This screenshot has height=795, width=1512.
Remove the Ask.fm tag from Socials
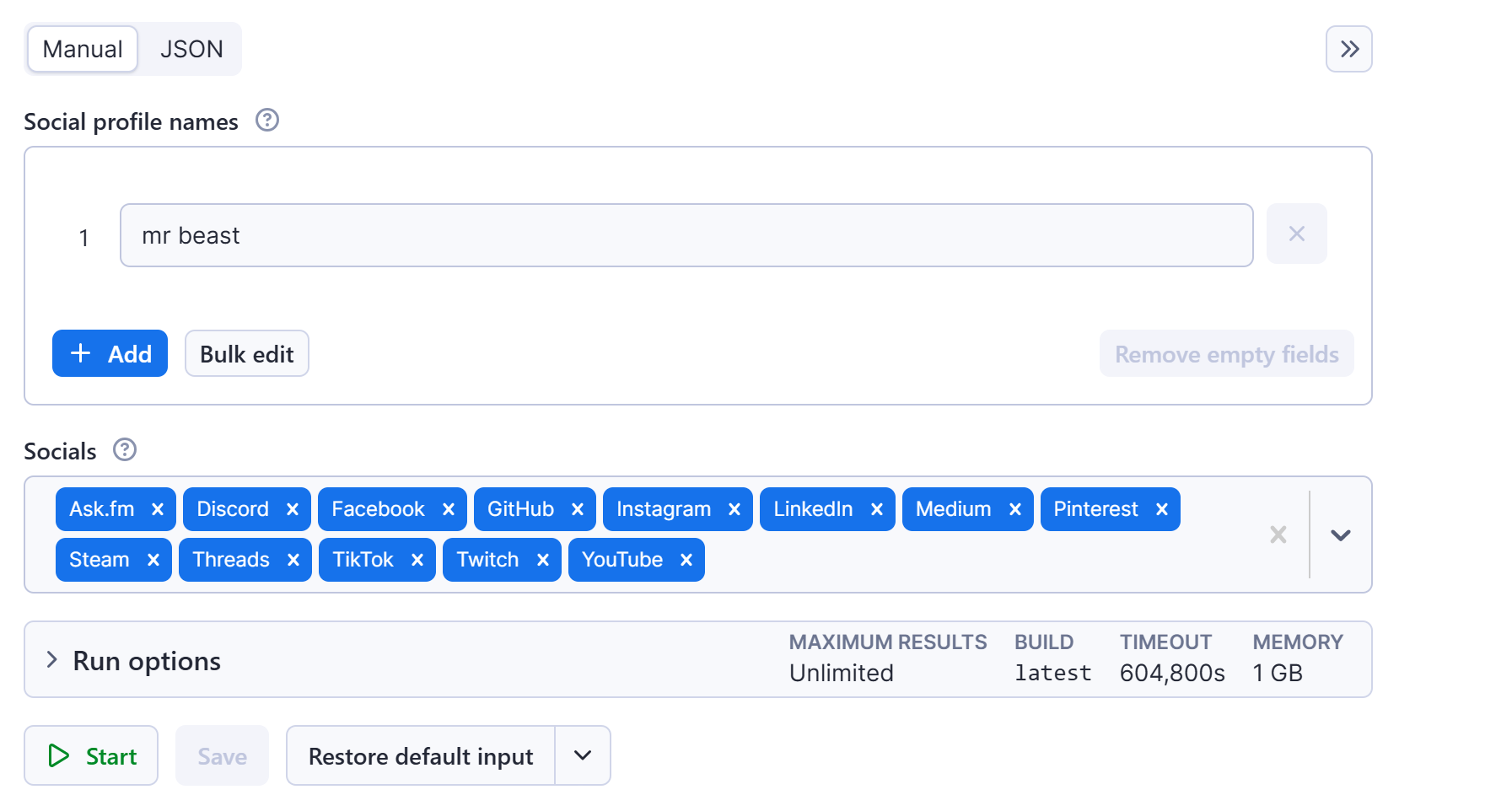(x=158, y=509)
